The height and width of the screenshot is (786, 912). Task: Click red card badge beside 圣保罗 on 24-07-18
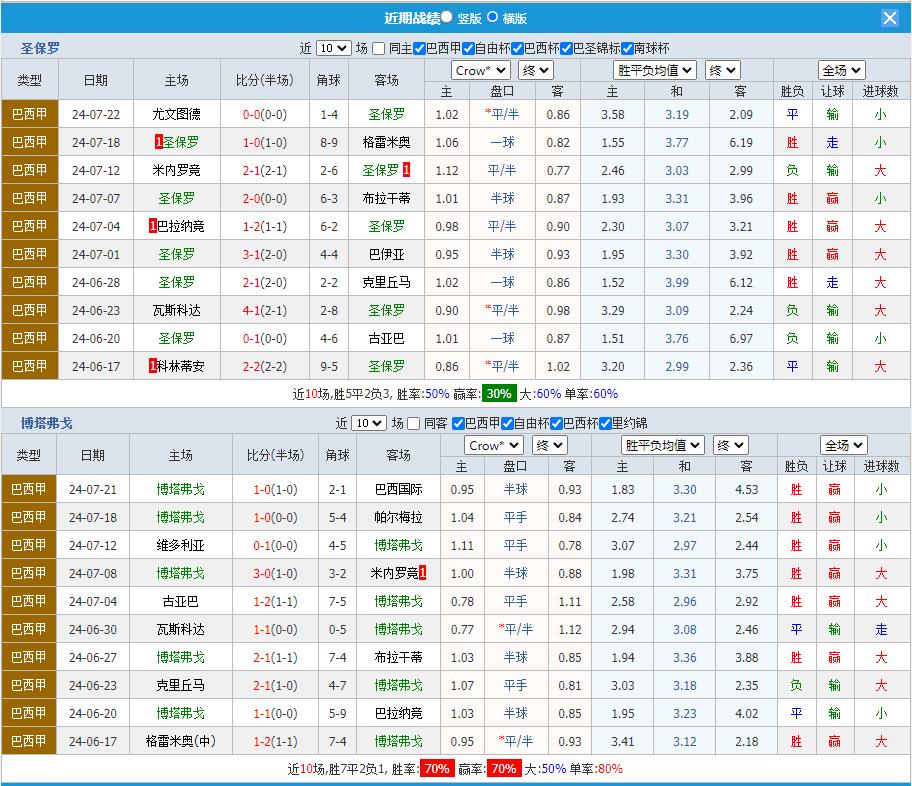point(158,142)
